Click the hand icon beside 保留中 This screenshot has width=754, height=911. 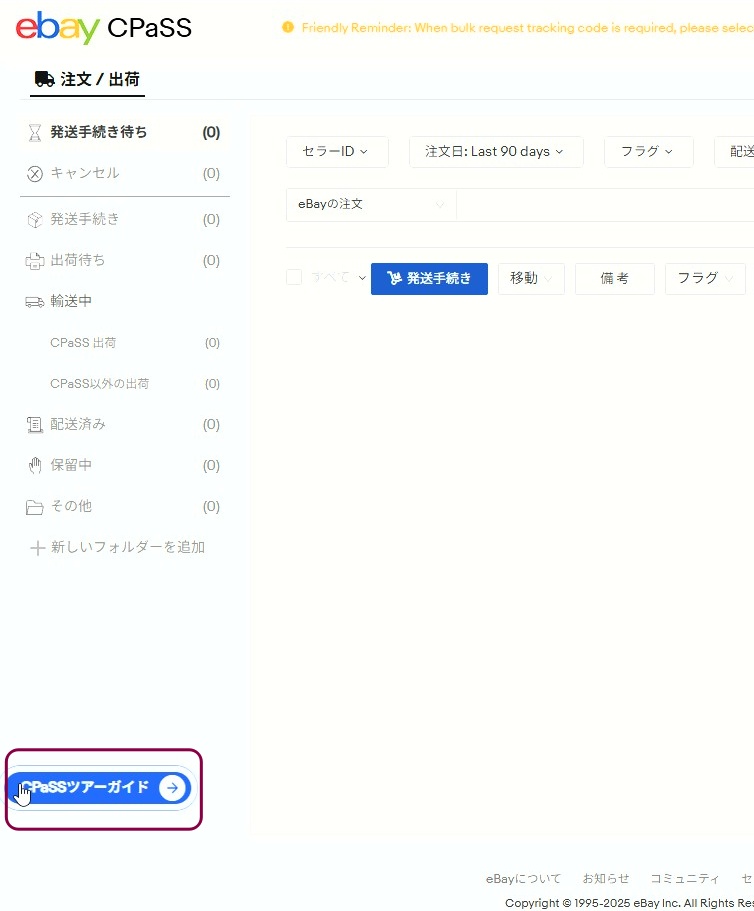(35, 466)
